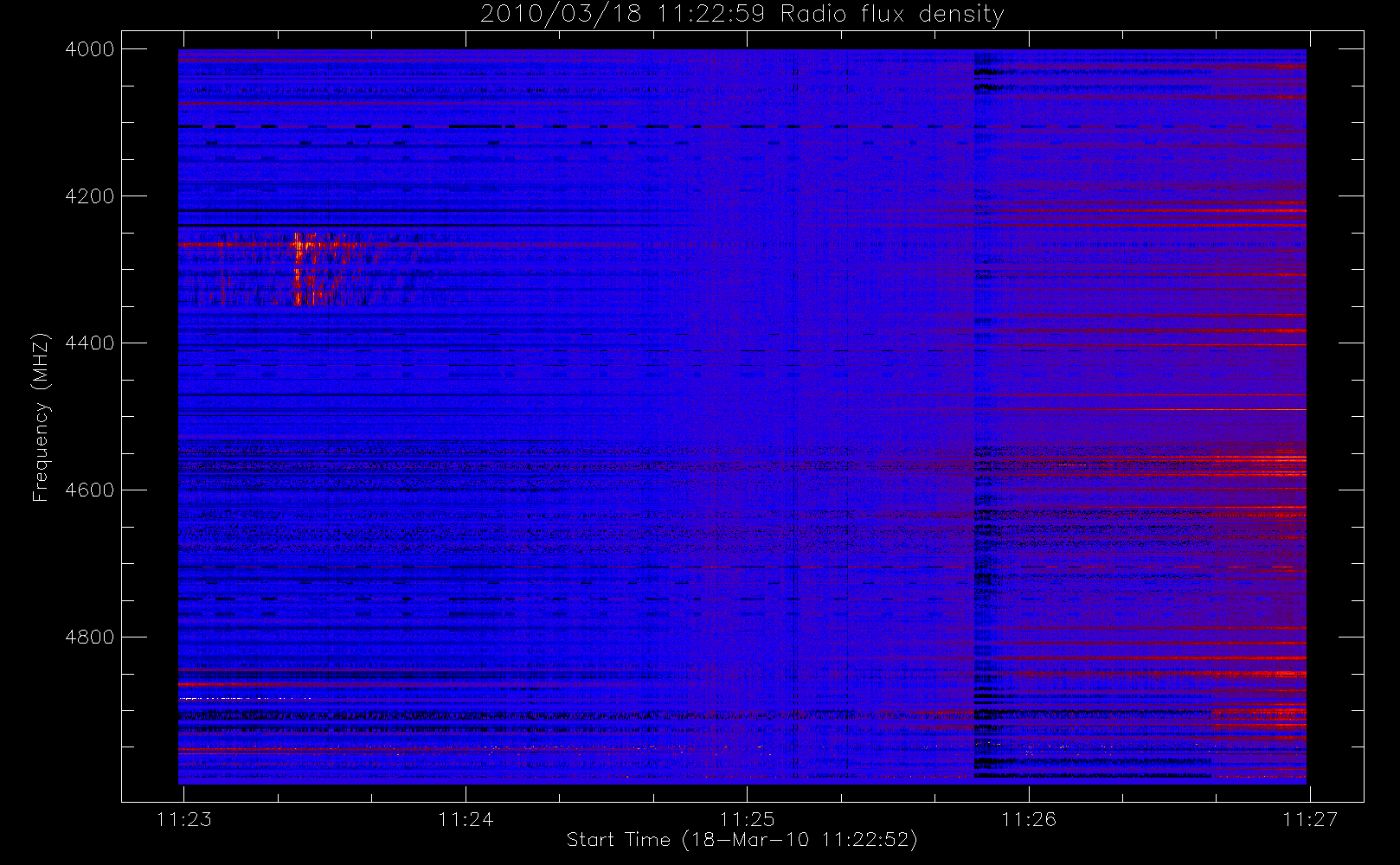Click the 4000 frequency tick label
1400x865 pixels.
(x=90, y=49)
